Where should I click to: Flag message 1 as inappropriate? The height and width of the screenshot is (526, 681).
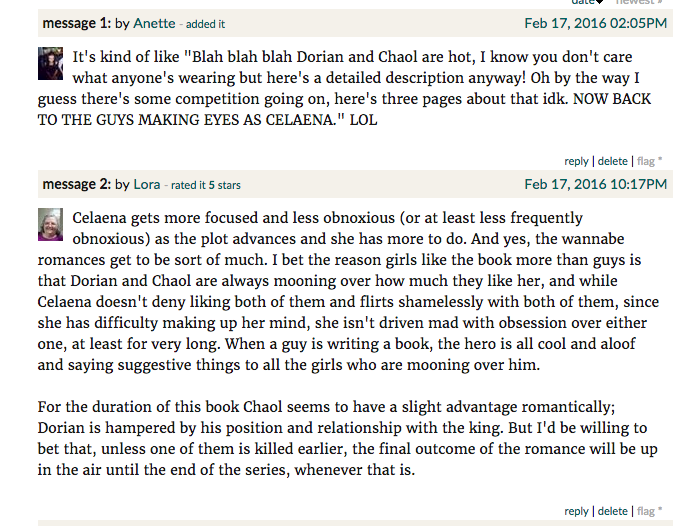645,160
